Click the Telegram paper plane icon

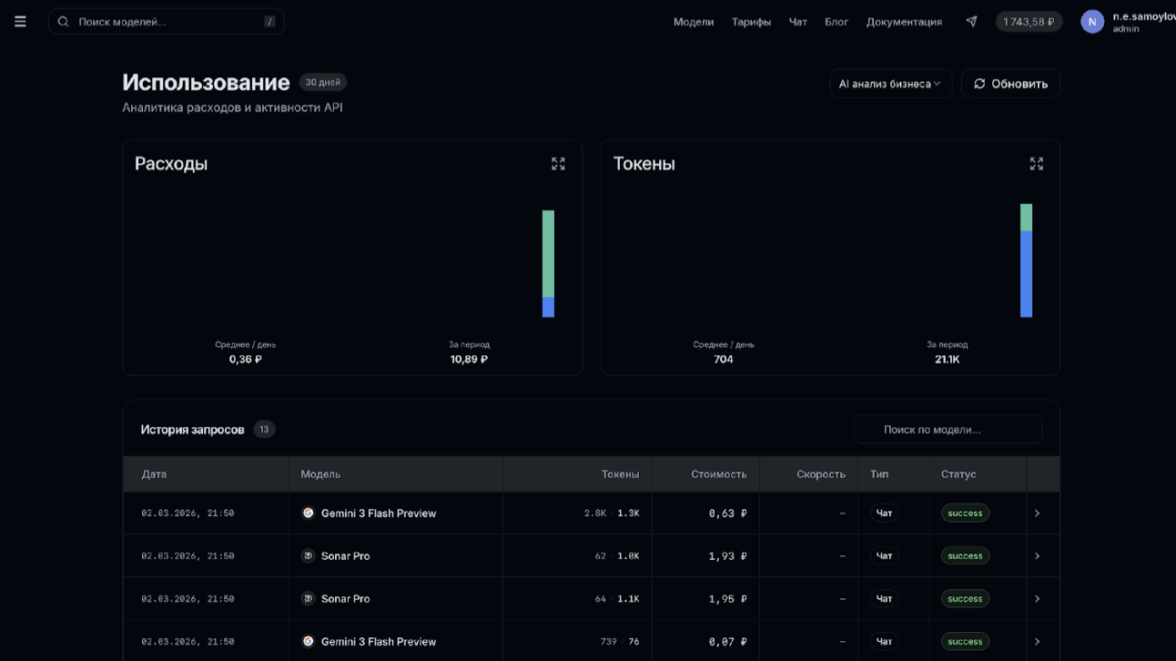pyautogui.click(x=971, y=21)
